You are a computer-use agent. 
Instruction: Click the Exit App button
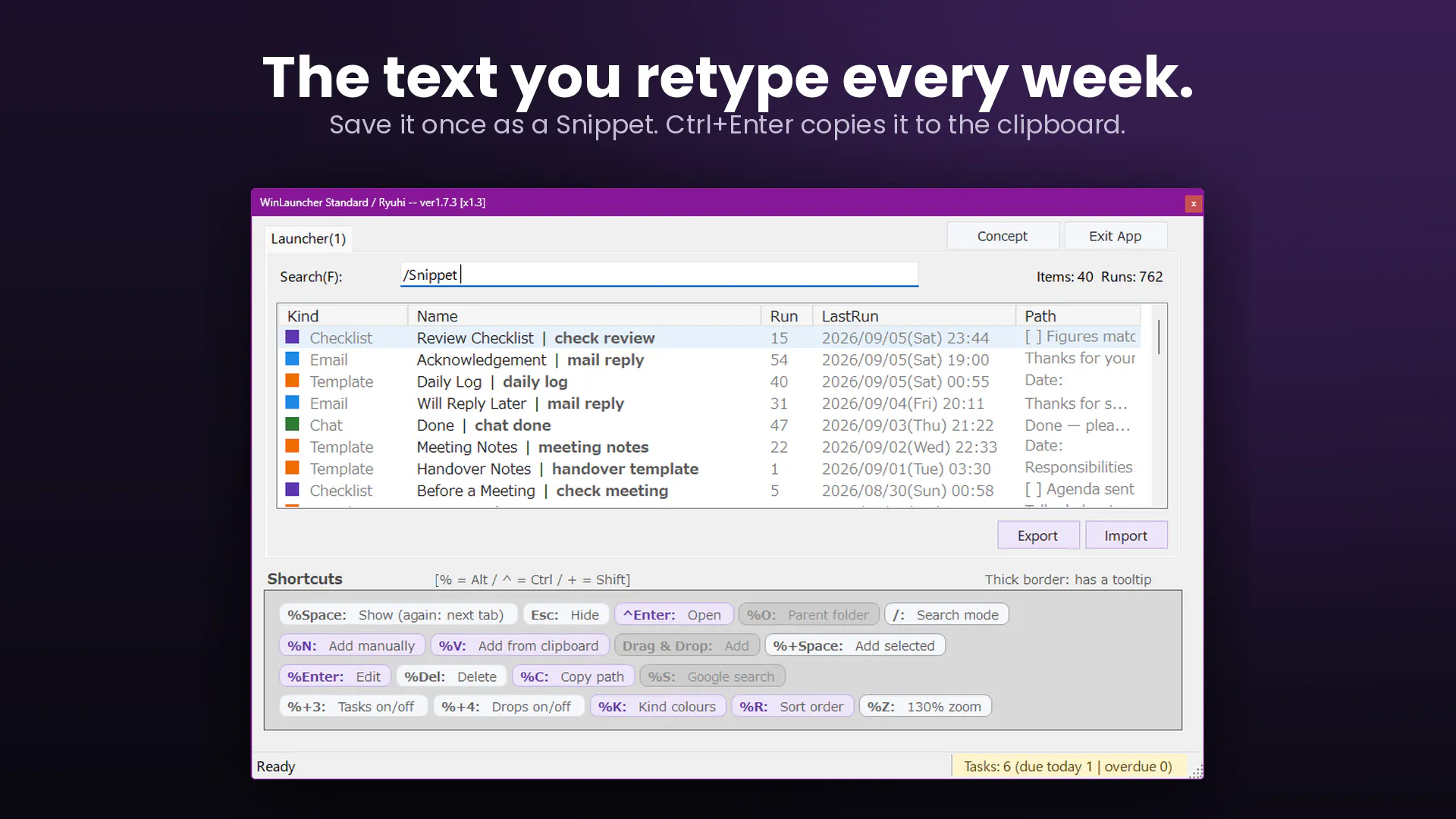[1115, 236]
